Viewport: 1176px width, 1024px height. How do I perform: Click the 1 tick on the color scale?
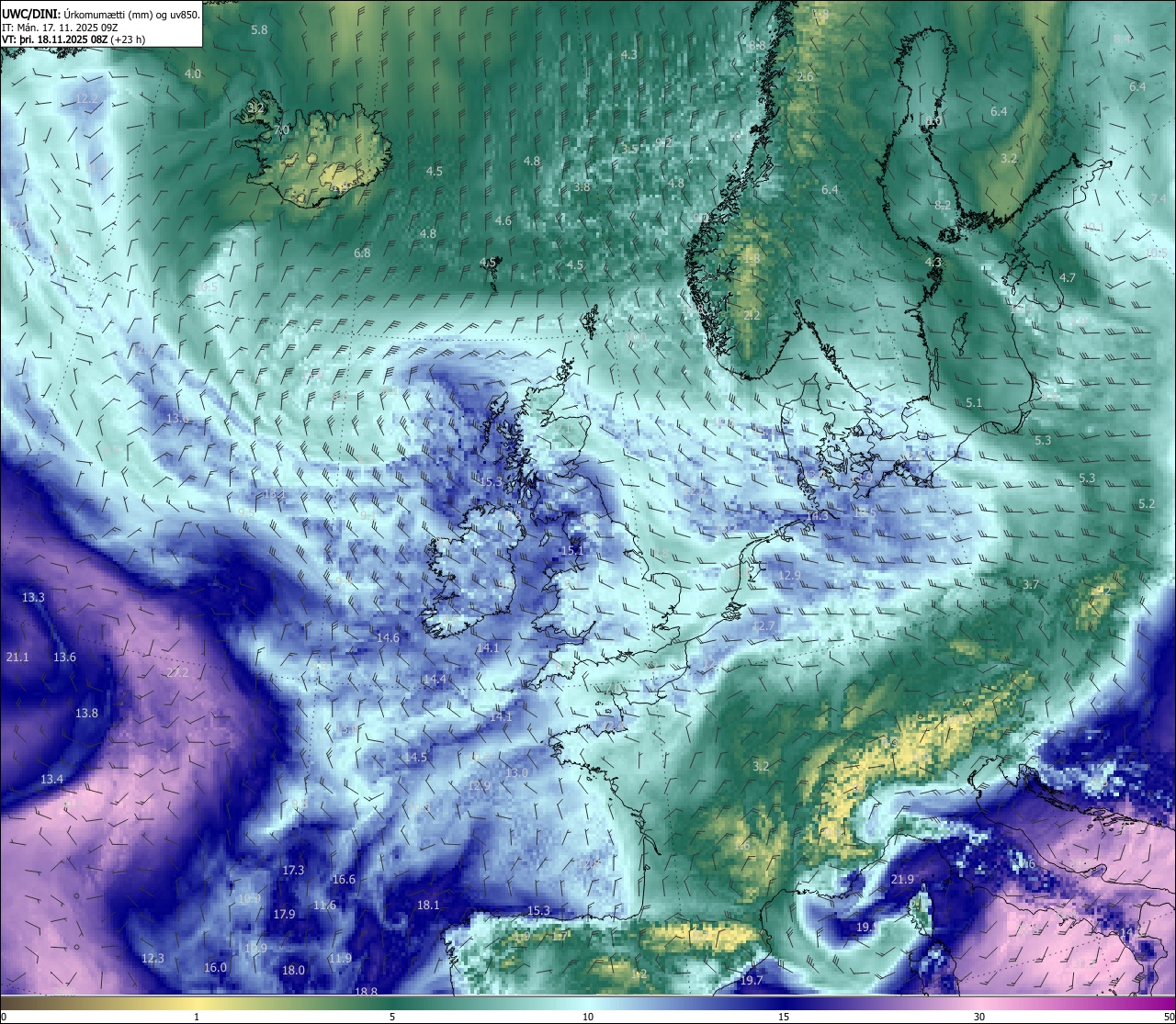pyautogui.click(x=197, y=1016)
